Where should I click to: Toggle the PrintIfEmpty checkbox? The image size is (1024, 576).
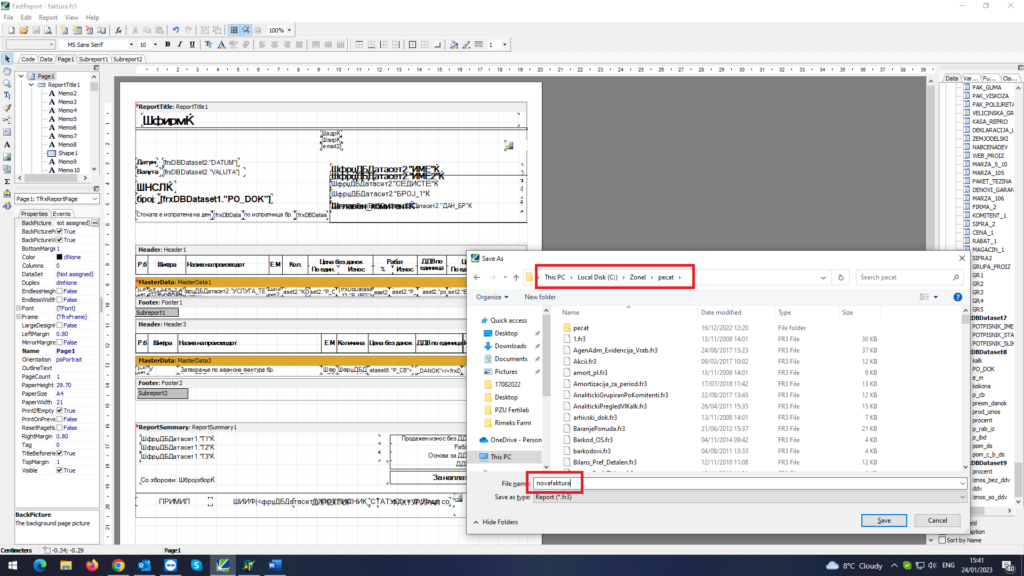pos(59,411)
